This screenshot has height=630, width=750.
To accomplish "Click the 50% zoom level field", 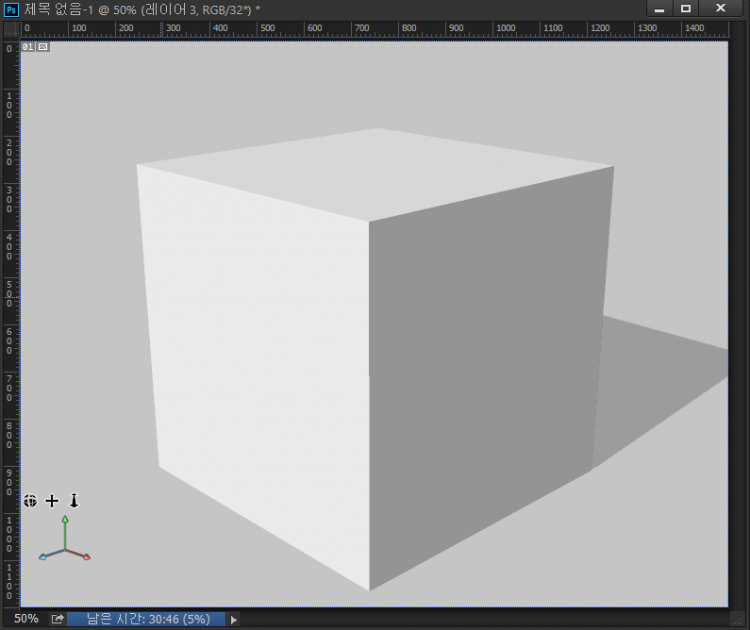I will click(26, 619).
